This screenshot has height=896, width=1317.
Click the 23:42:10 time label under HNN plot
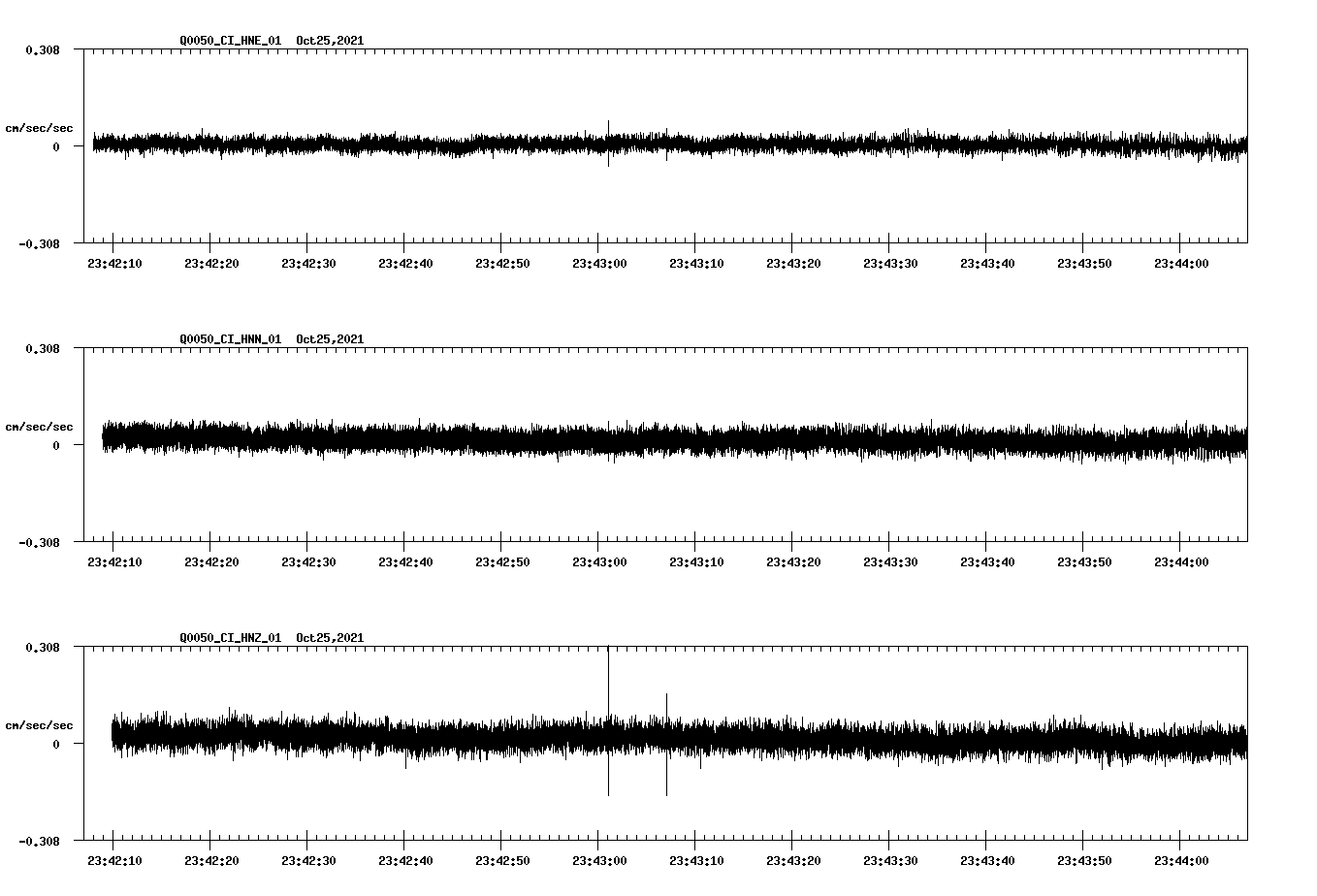[x=113, y=562]
